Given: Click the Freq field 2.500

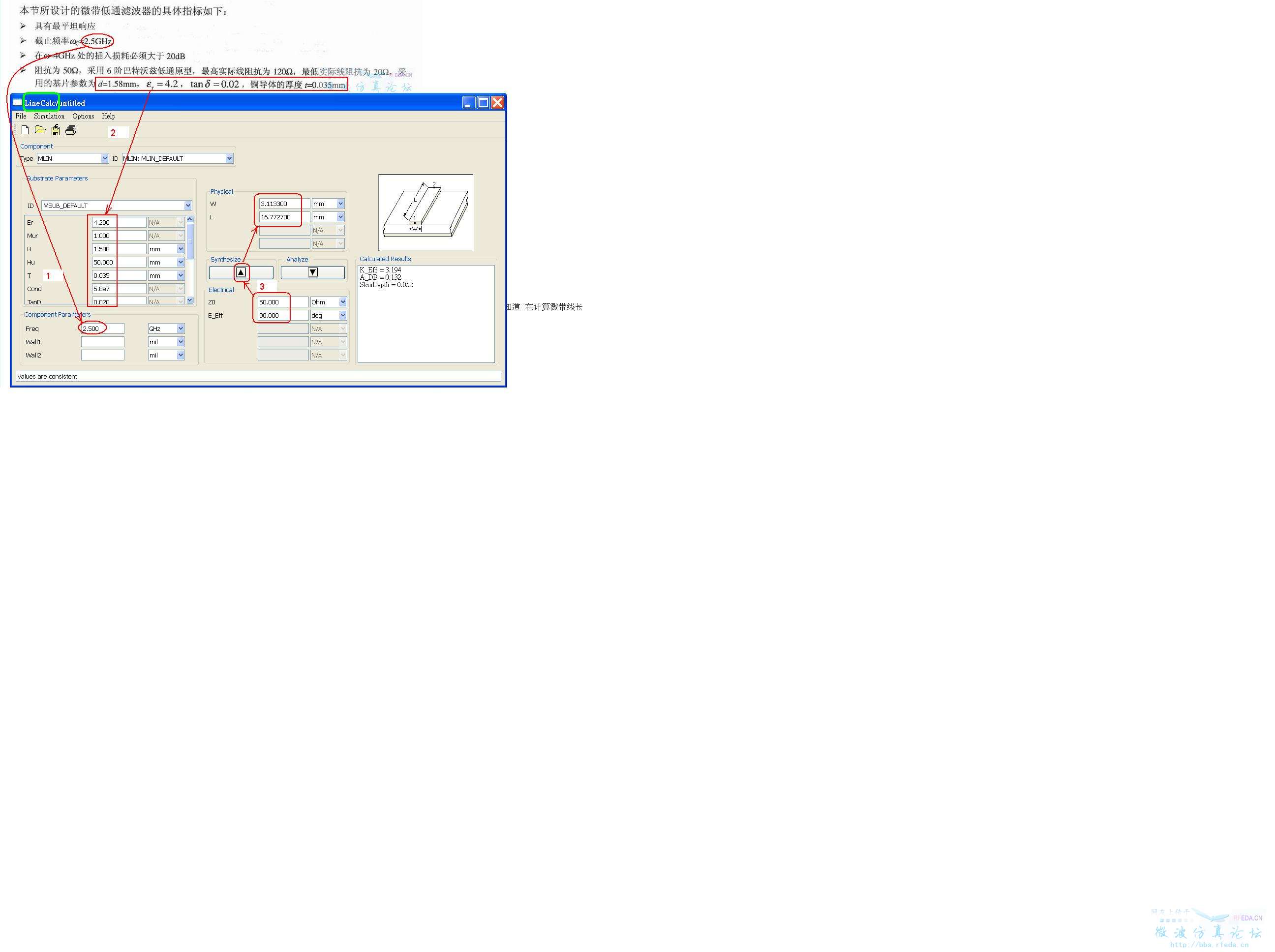Looking at the screenshot, I should pos(103,329).
